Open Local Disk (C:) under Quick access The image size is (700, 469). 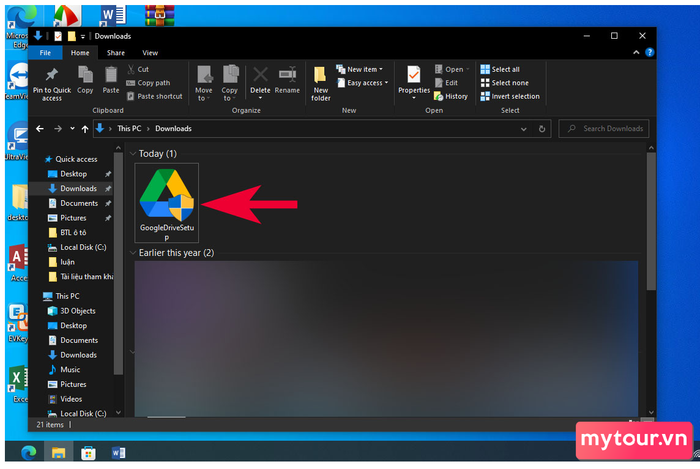click(83, 247)
